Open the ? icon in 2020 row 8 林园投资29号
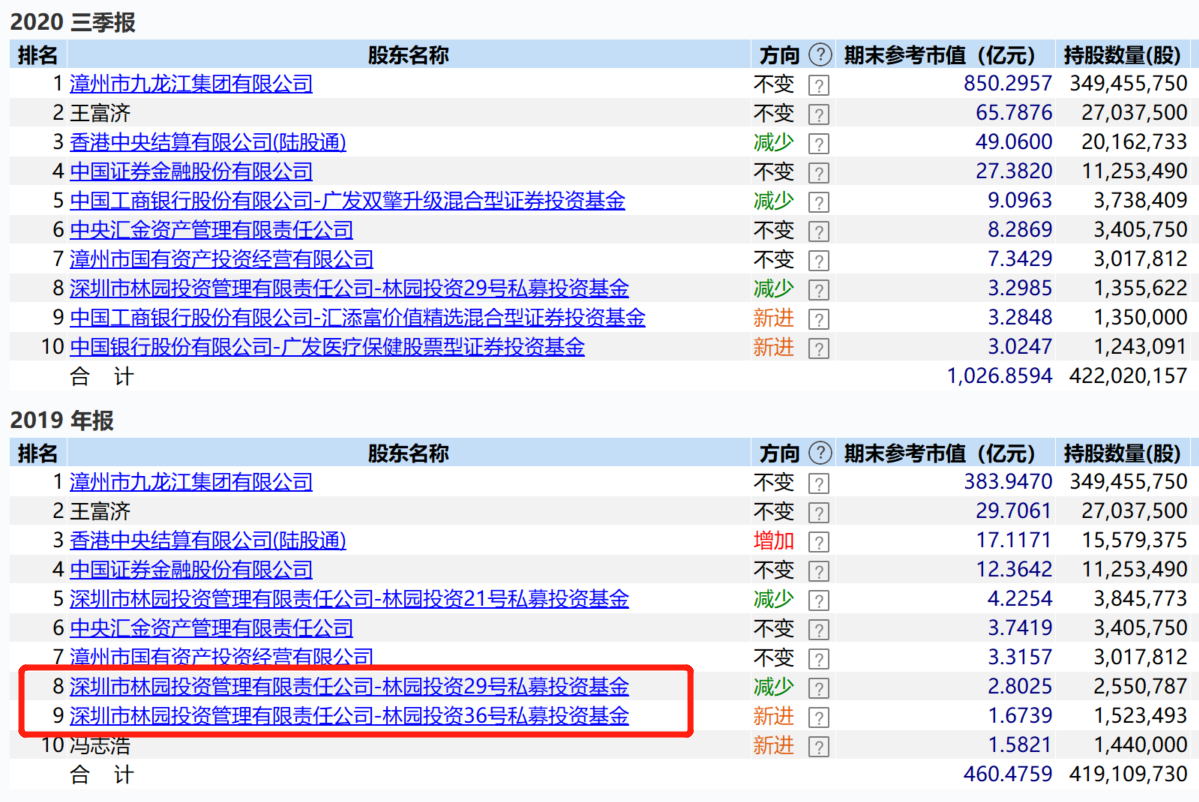This screenshot has width=1199, height=802. coord(818,290)
